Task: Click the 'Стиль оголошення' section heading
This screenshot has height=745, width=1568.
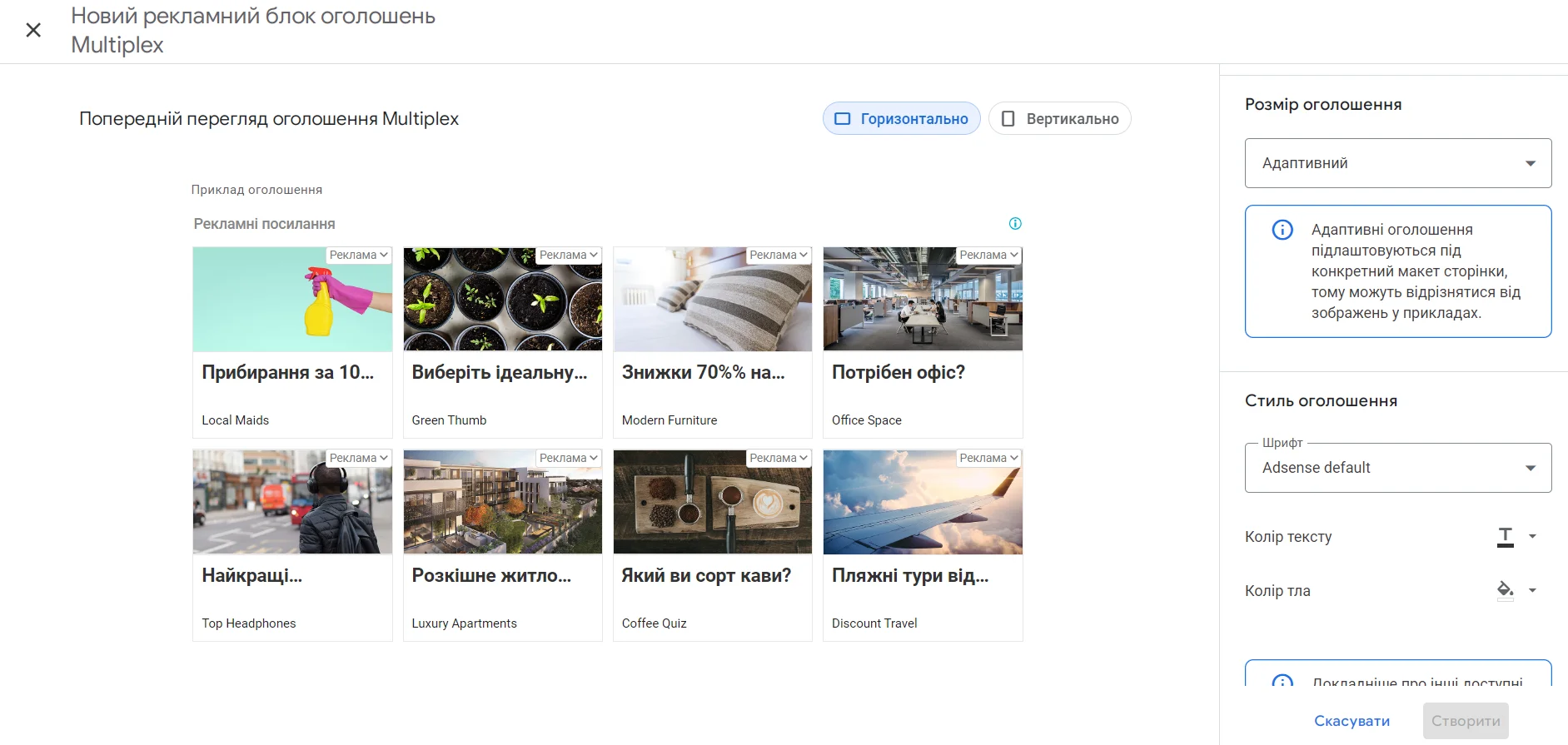Action: 1321,401
